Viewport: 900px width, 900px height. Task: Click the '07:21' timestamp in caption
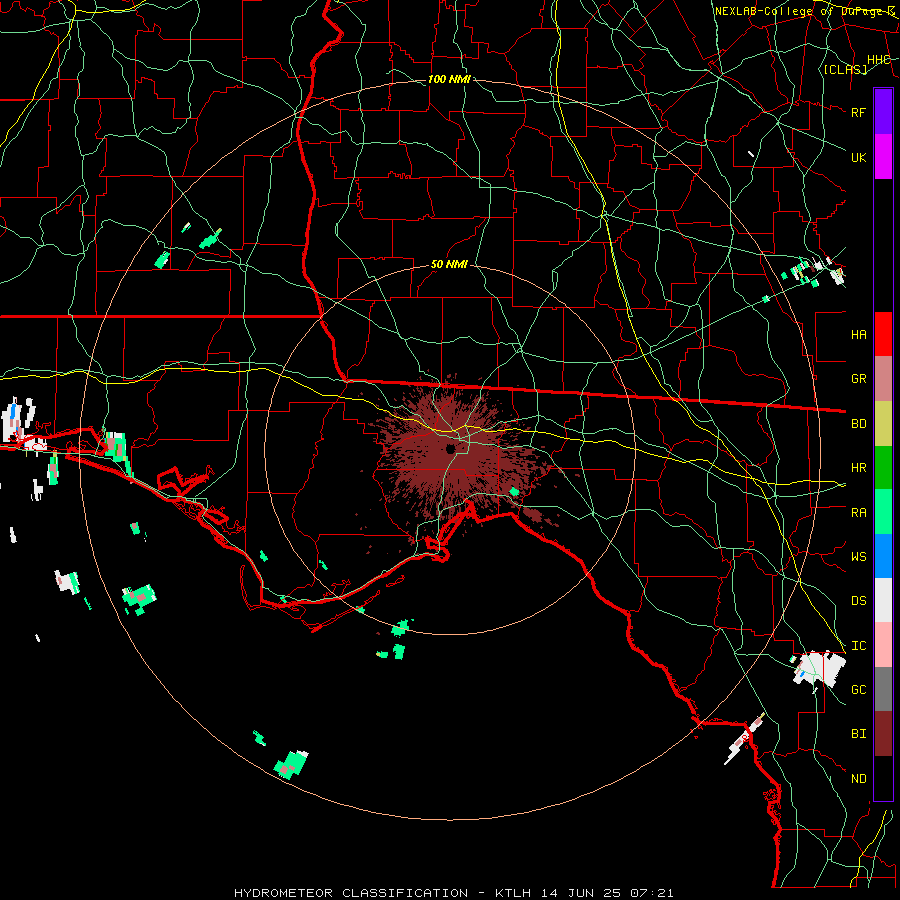point(651,893)
